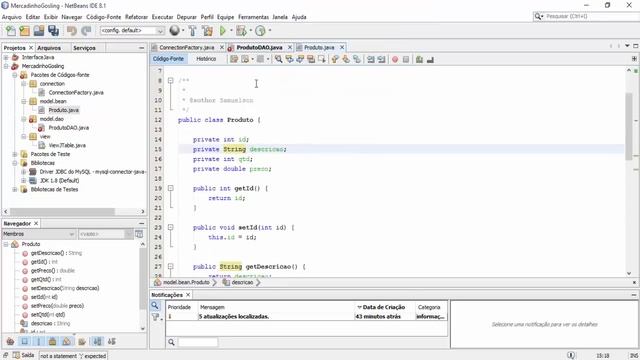Click the Stop Macro Recording square icon
This screenshot has height=360, width=640.
tap(406, 60)
